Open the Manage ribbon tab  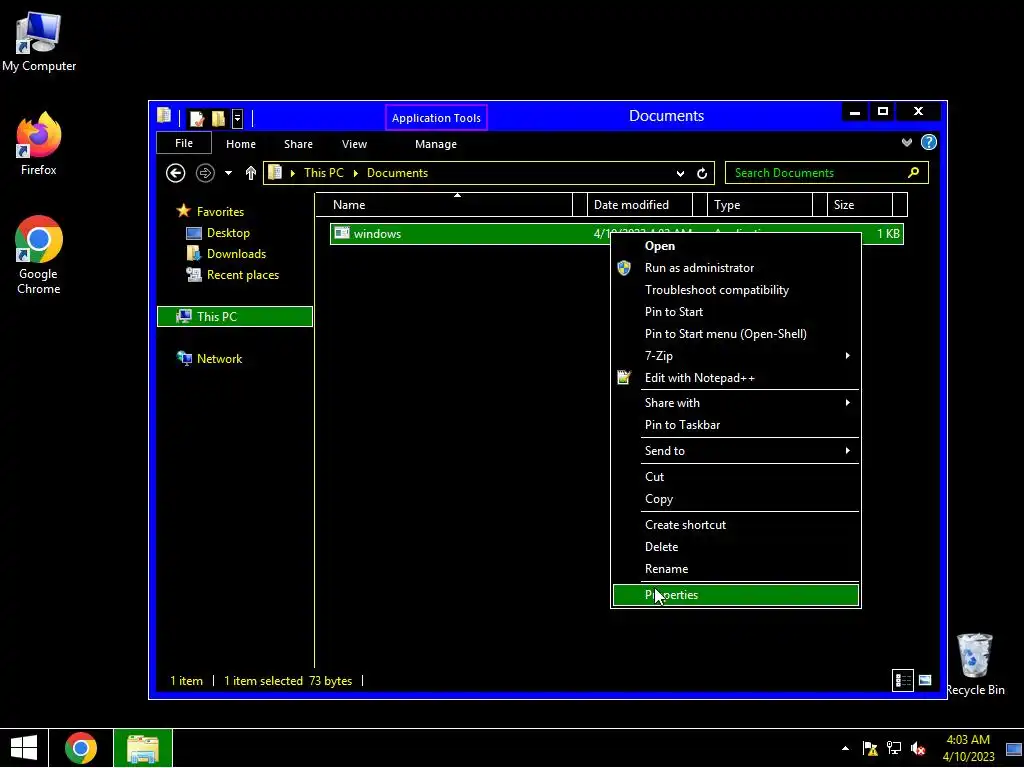coord(436,144)
